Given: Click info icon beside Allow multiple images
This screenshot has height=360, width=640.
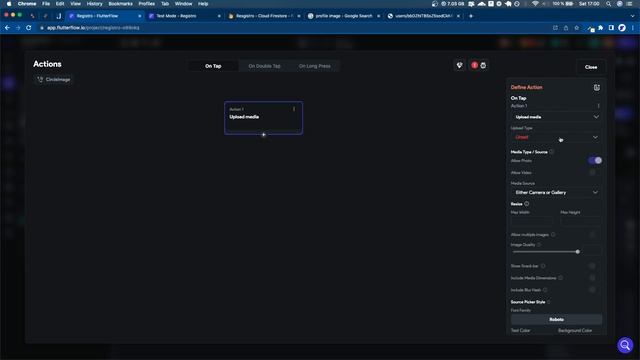Looking at the screenshot, I should pyautogui.click(x=553, y=235).
